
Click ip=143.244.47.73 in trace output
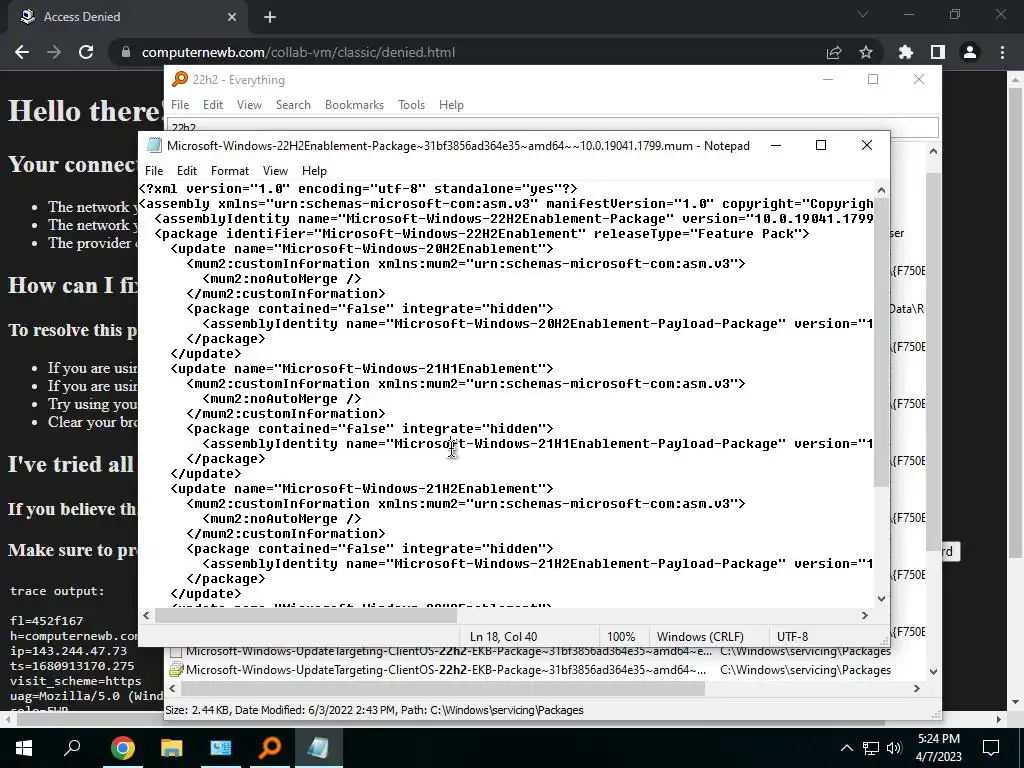(x=69, y=651)
